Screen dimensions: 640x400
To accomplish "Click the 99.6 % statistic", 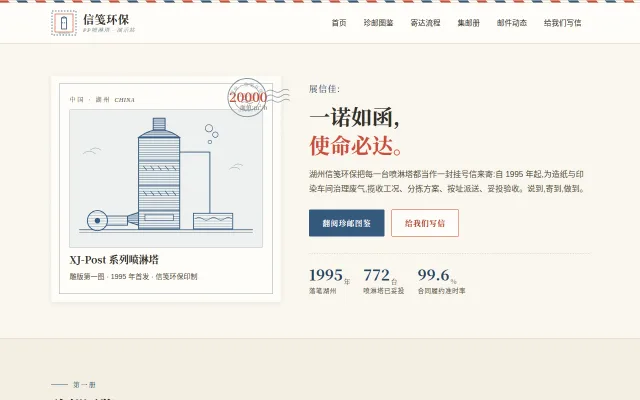I will (x=437, y=276).
